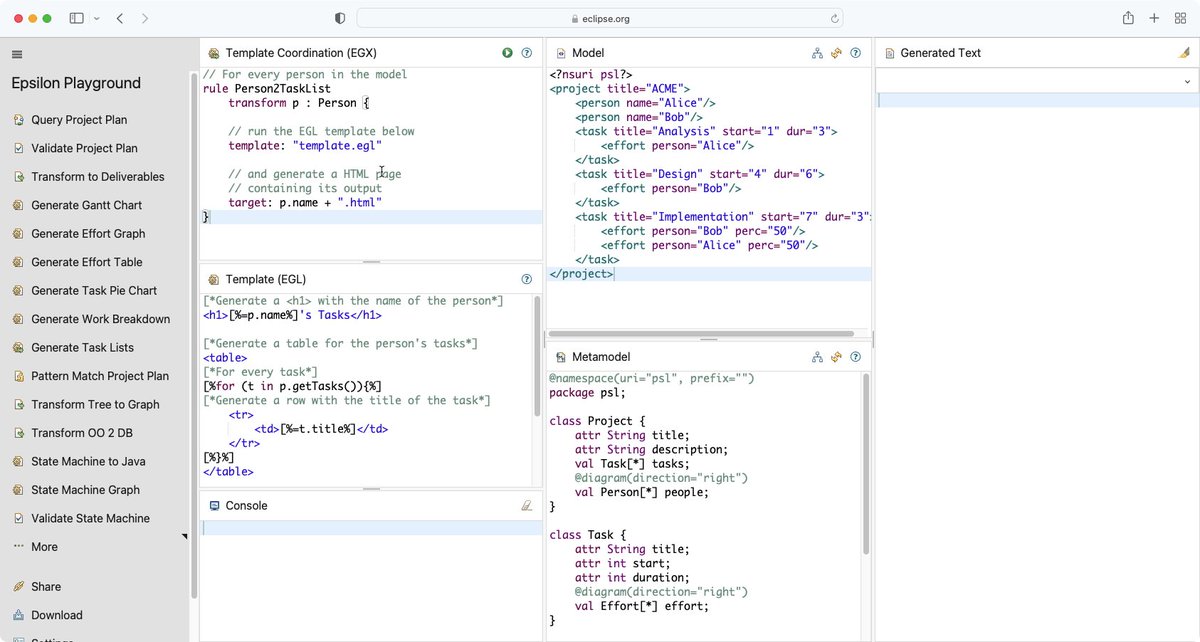Clear the Console with the broom icon
Image resolution: width=1200 pixels, height=642 pixels.
[x=527, y=506]
